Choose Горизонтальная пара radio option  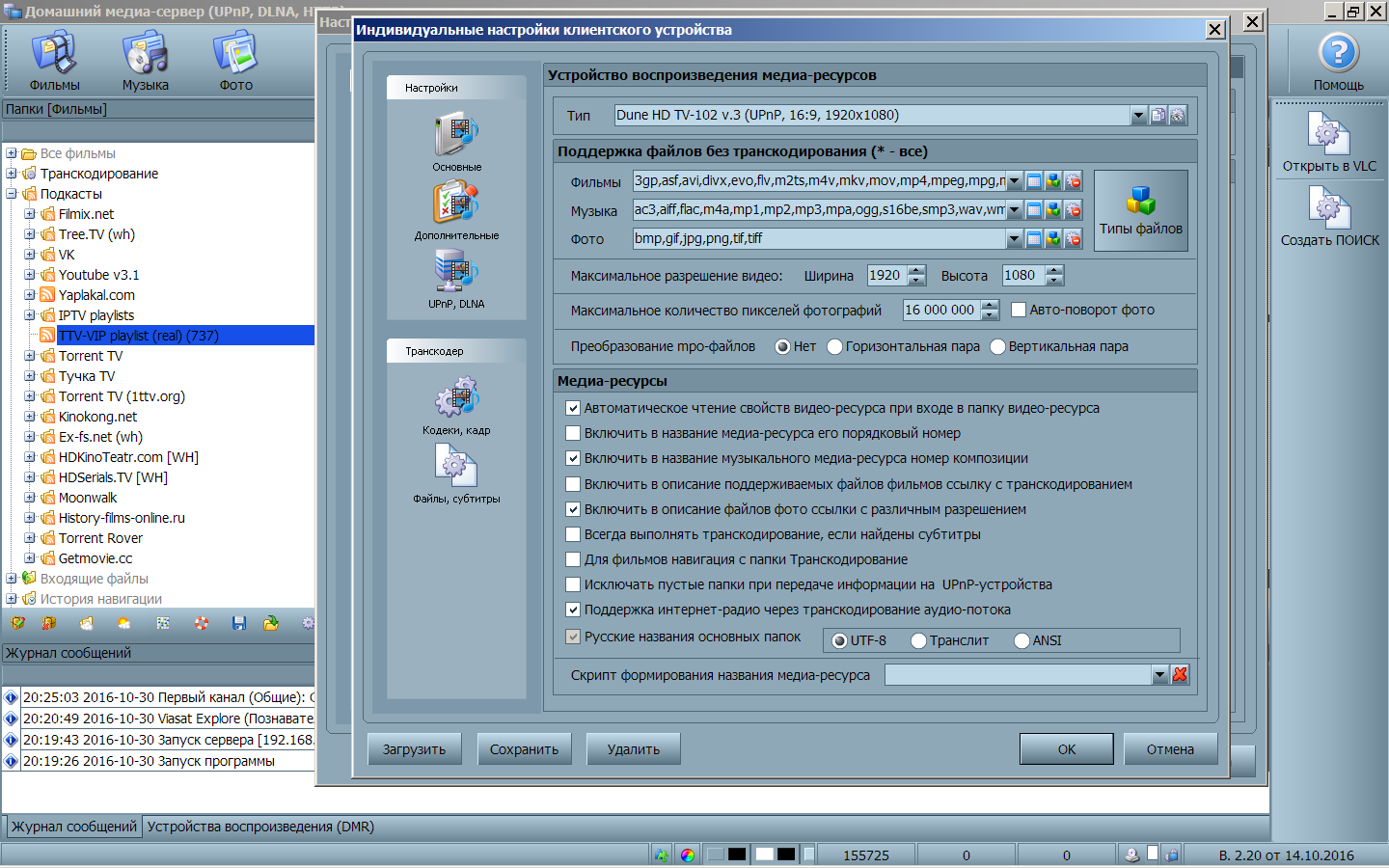point(834,346)
